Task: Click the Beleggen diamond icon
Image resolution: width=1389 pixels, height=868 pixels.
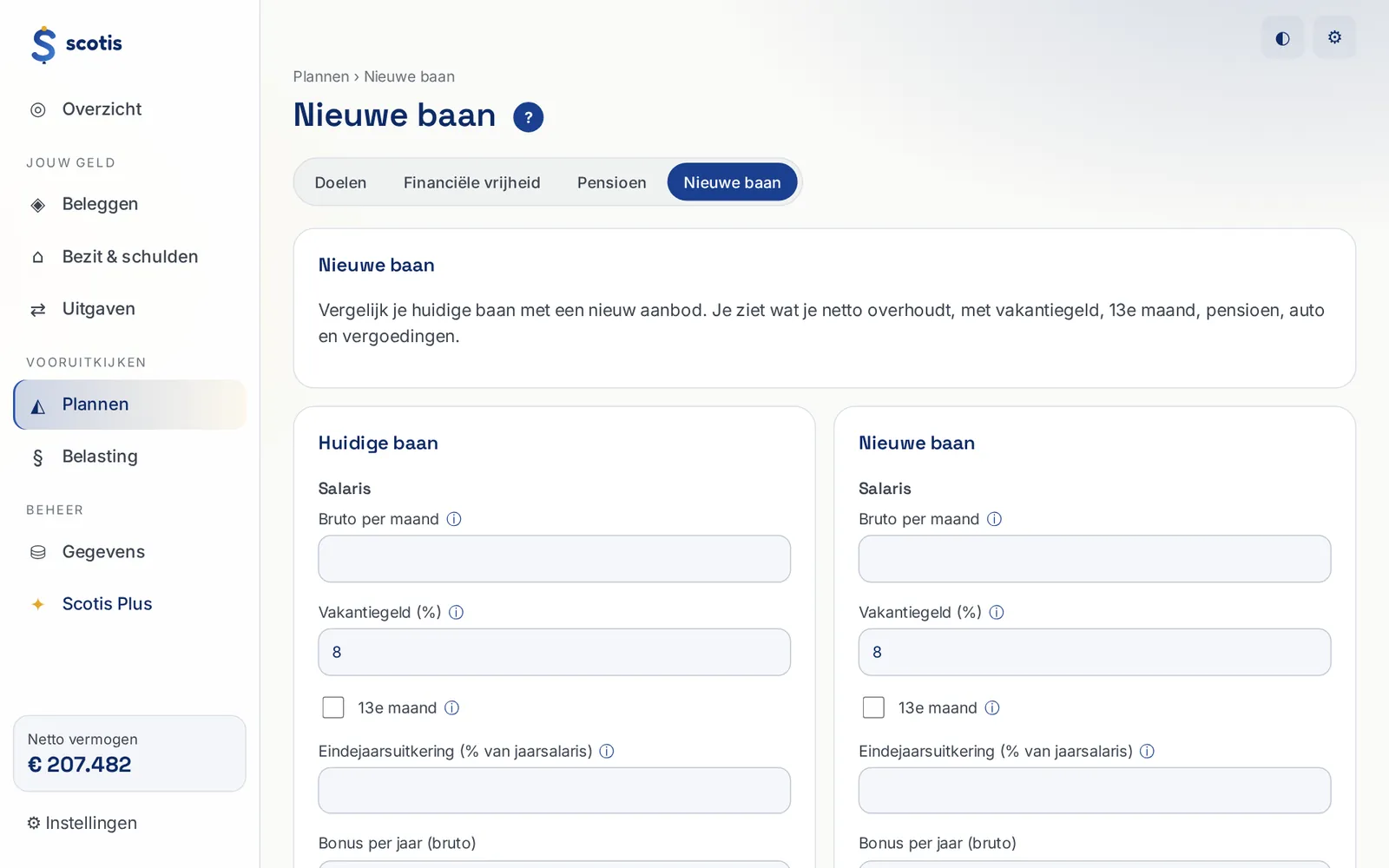Action: click(x=38, y=205)
